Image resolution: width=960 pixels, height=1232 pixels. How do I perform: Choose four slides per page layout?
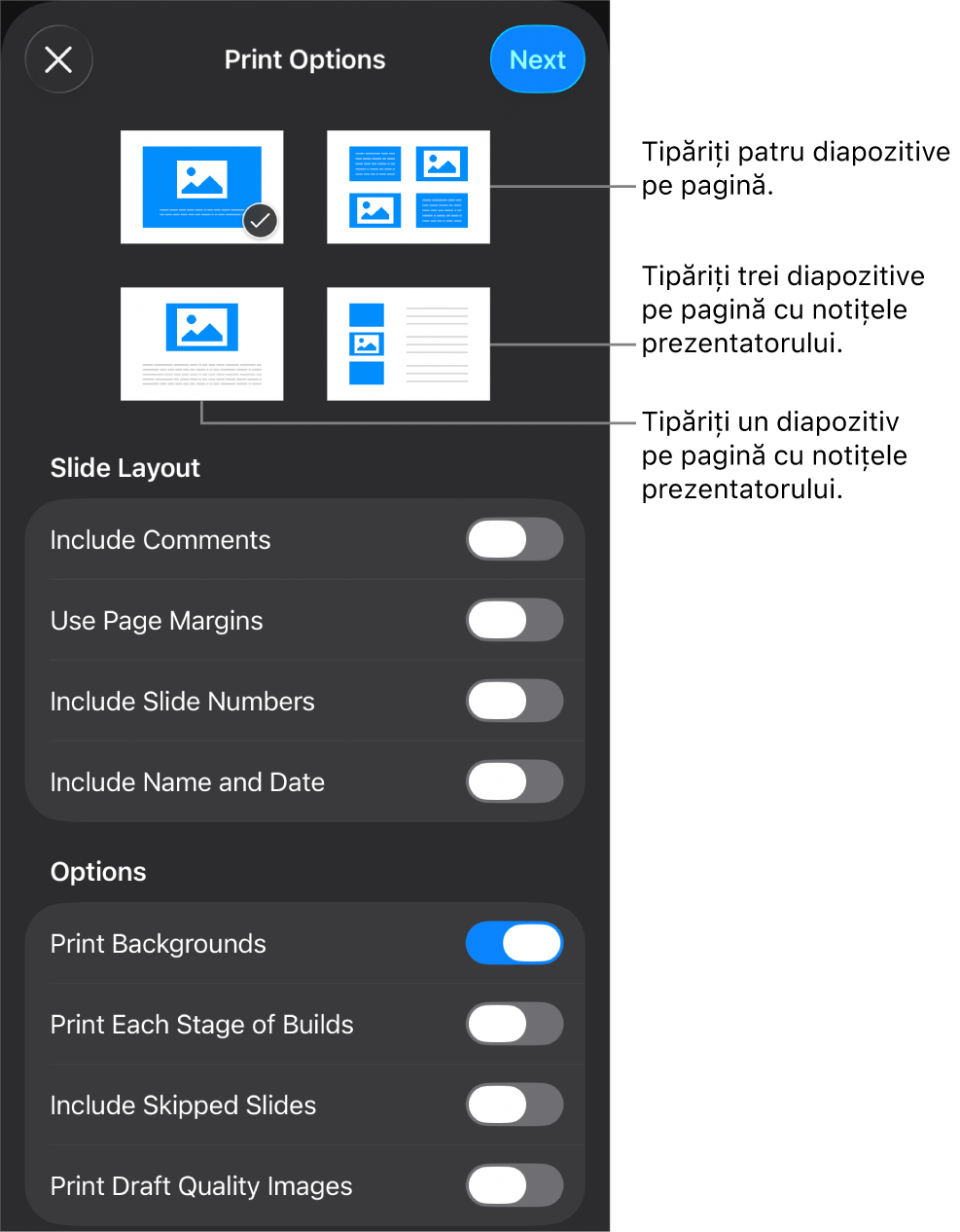pos(409,187)
